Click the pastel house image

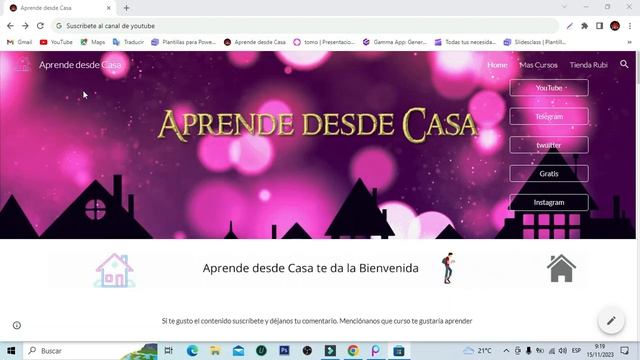[x=114, y=270]
